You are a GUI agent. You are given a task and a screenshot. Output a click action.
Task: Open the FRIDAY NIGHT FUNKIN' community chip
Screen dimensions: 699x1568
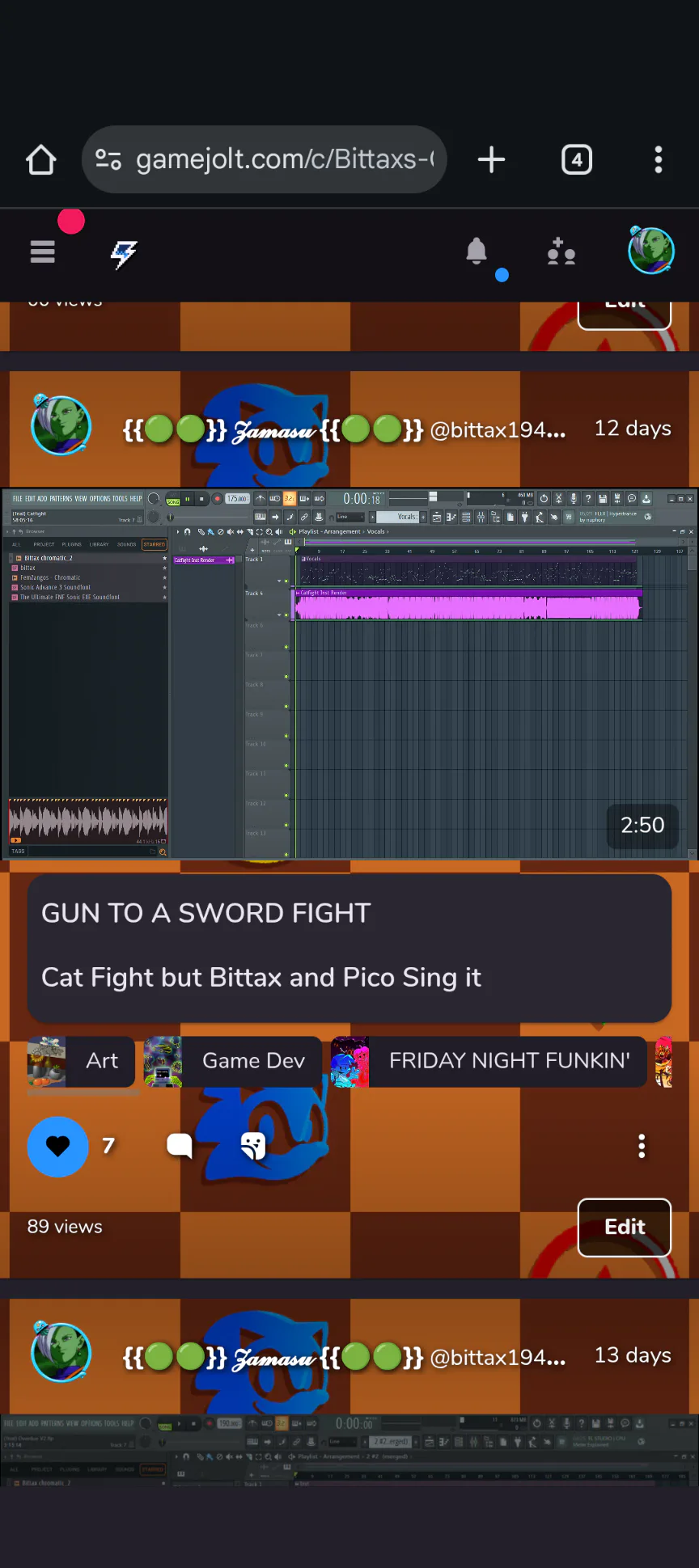[489, 1061]
